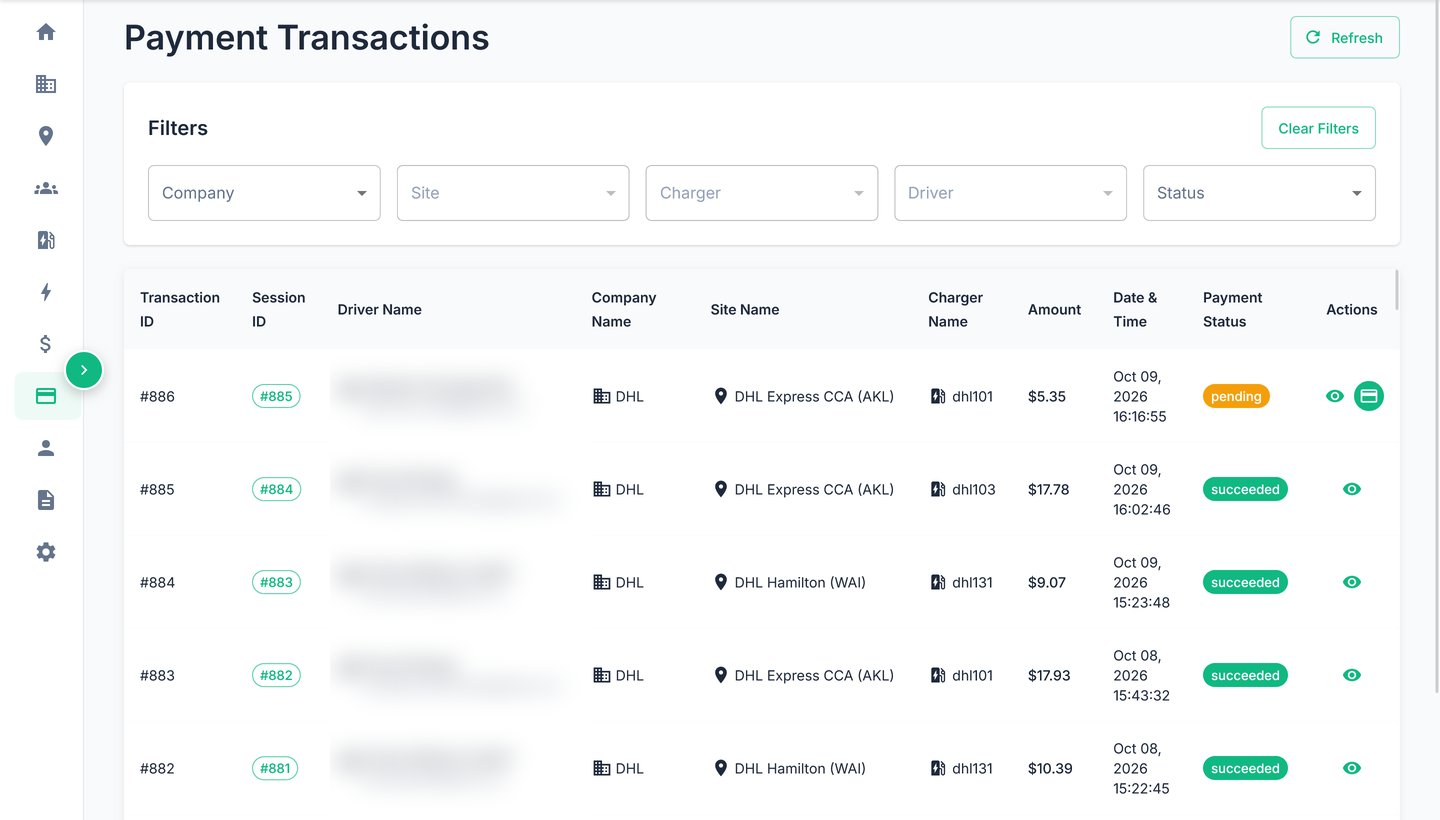Open the document reports icon in sidebar
This screenshot has height=820, width=1440.
(x=45, y=500)
